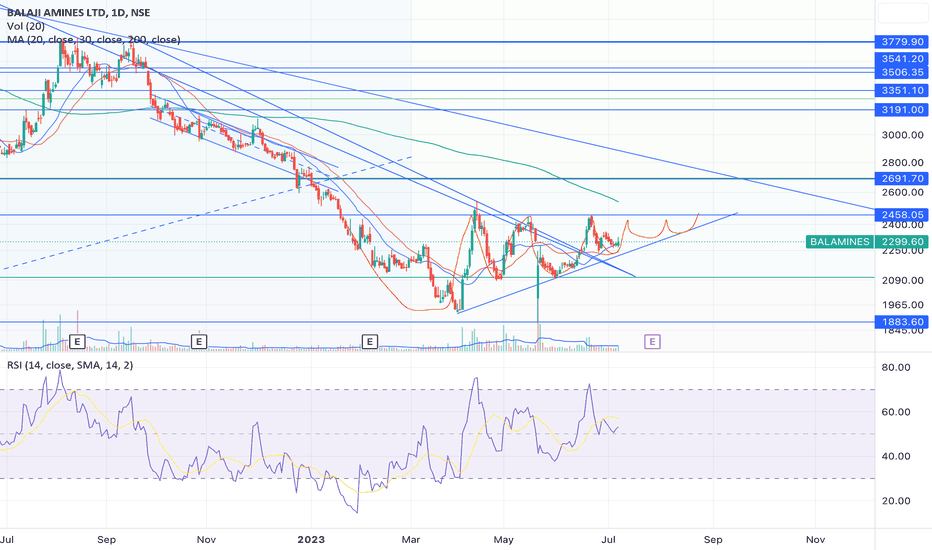Select the 1883.60 price level label

[902, 322]
